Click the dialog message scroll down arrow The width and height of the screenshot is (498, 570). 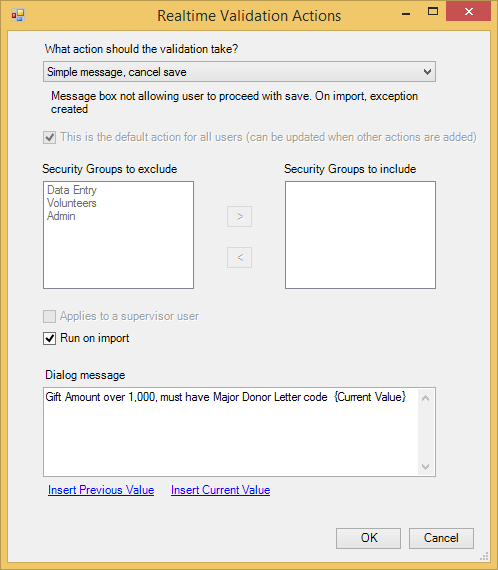(x=425, y=466)
